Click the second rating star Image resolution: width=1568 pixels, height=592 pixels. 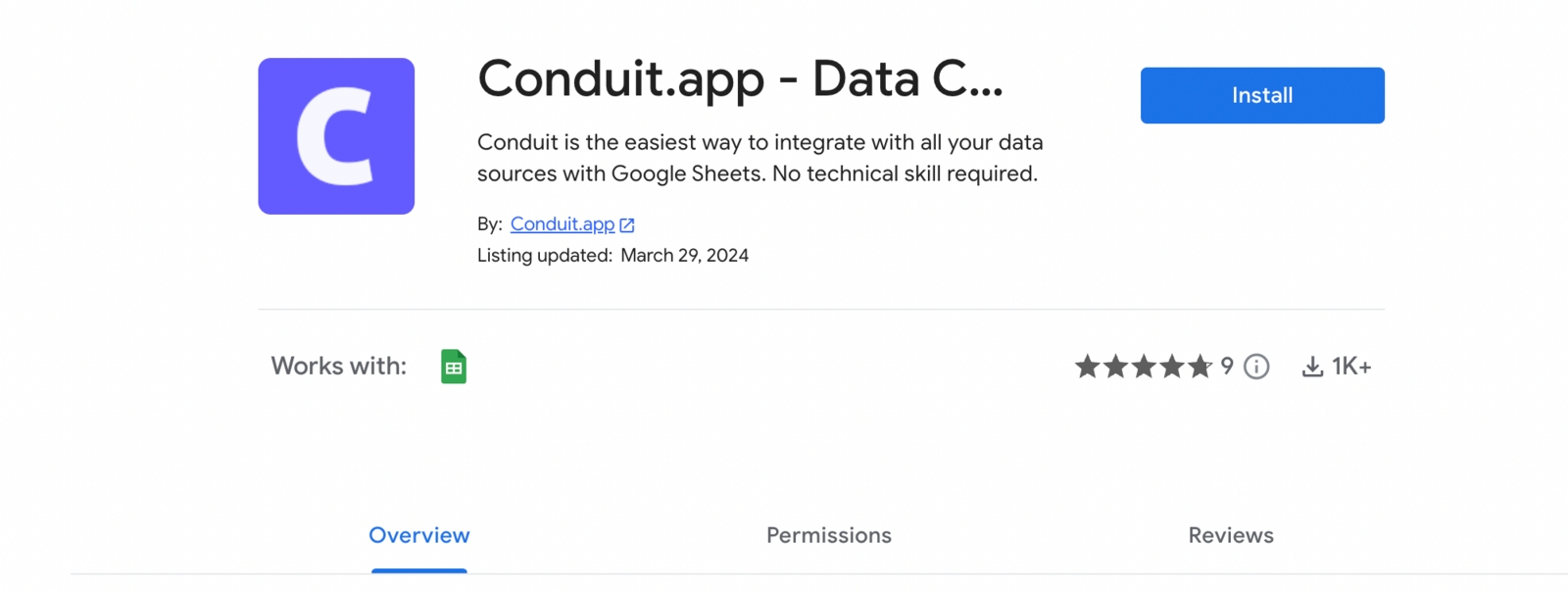(x=1115, y=367)
